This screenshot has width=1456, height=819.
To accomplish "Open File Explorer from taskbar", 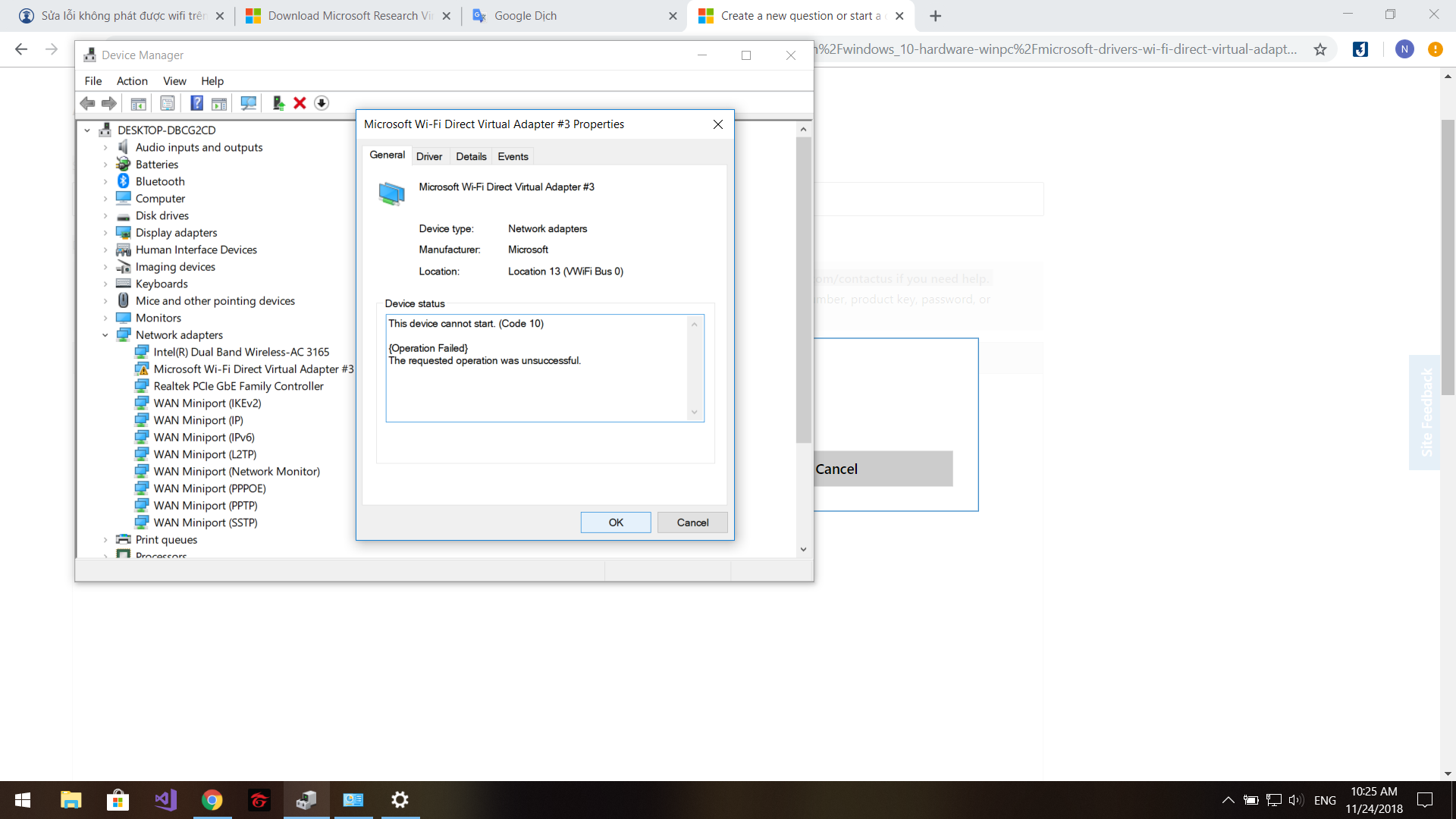I will pos(71,800).
